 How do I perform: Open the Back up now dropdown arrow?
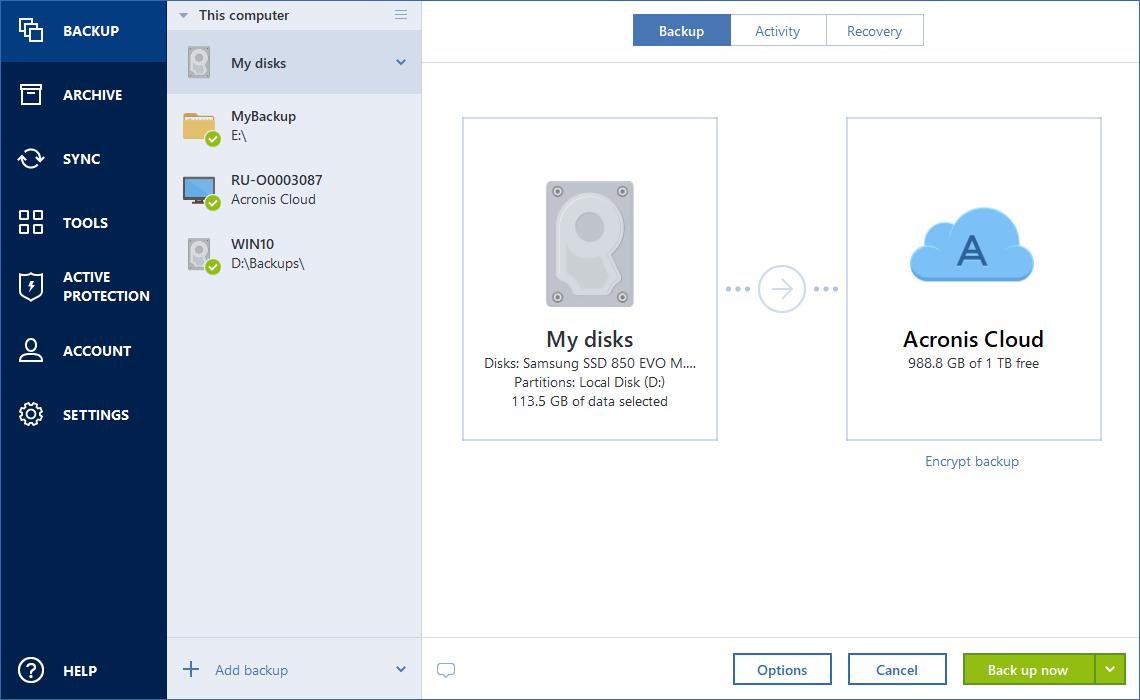click(1109, 669)
